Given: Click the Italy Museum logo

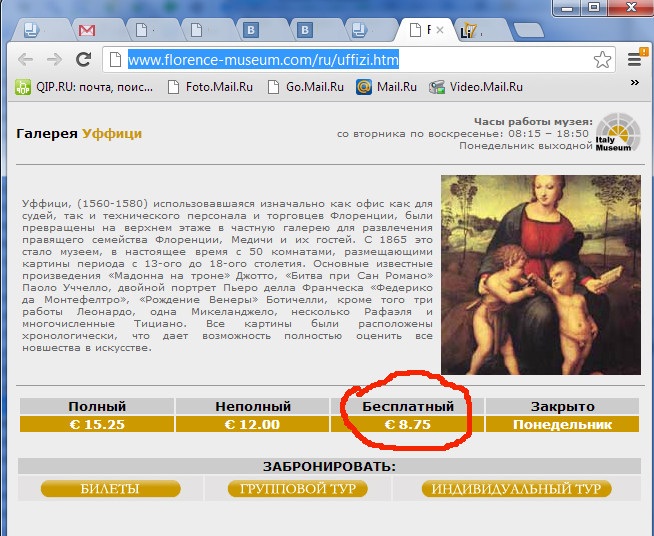Looking at the screenshot, I should [618, 132].
